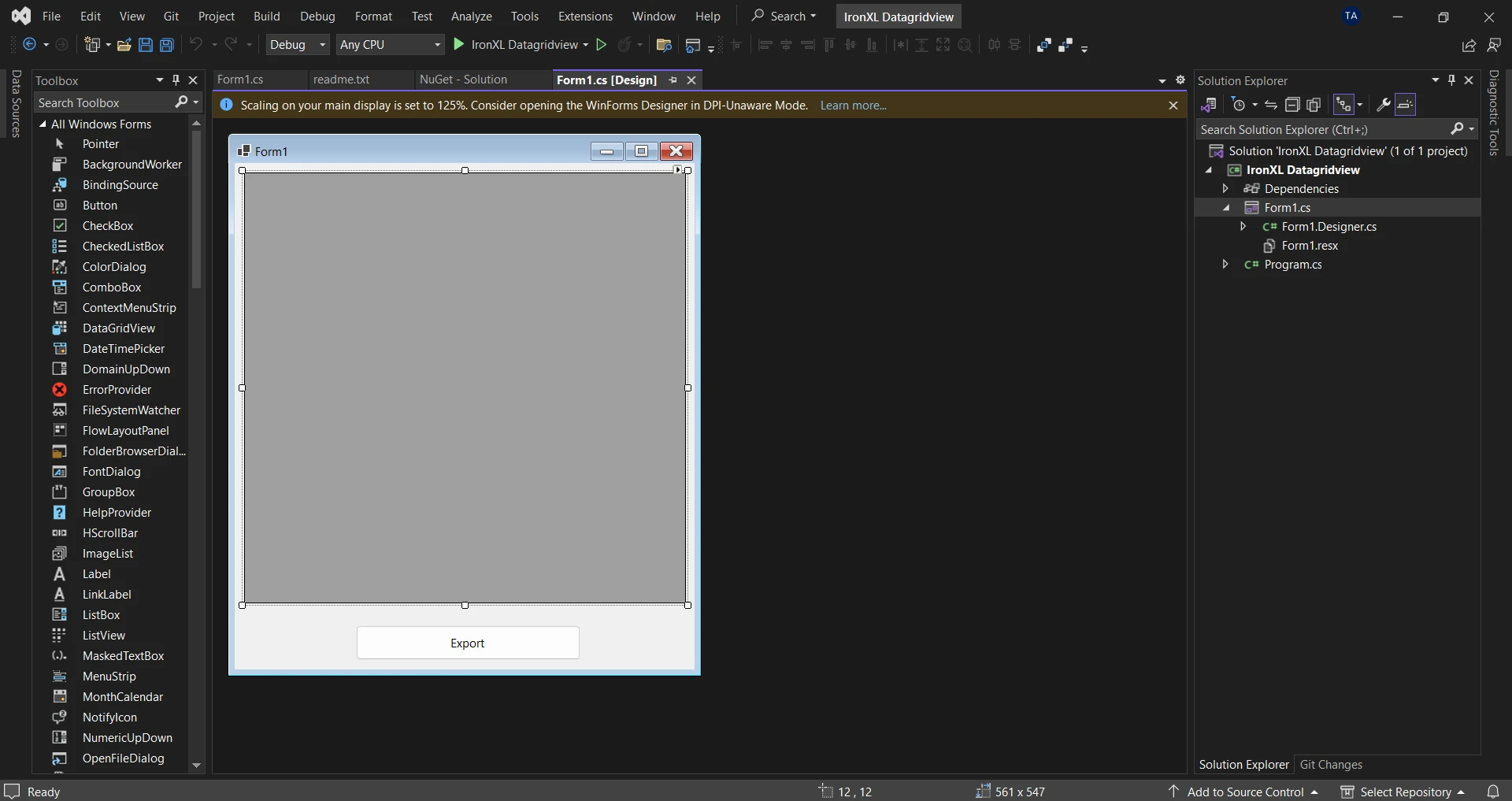The width and height of the screenshot is (1512, 801).
Task: Click the notifications bell in status bar
Action: pos(1492,792)
